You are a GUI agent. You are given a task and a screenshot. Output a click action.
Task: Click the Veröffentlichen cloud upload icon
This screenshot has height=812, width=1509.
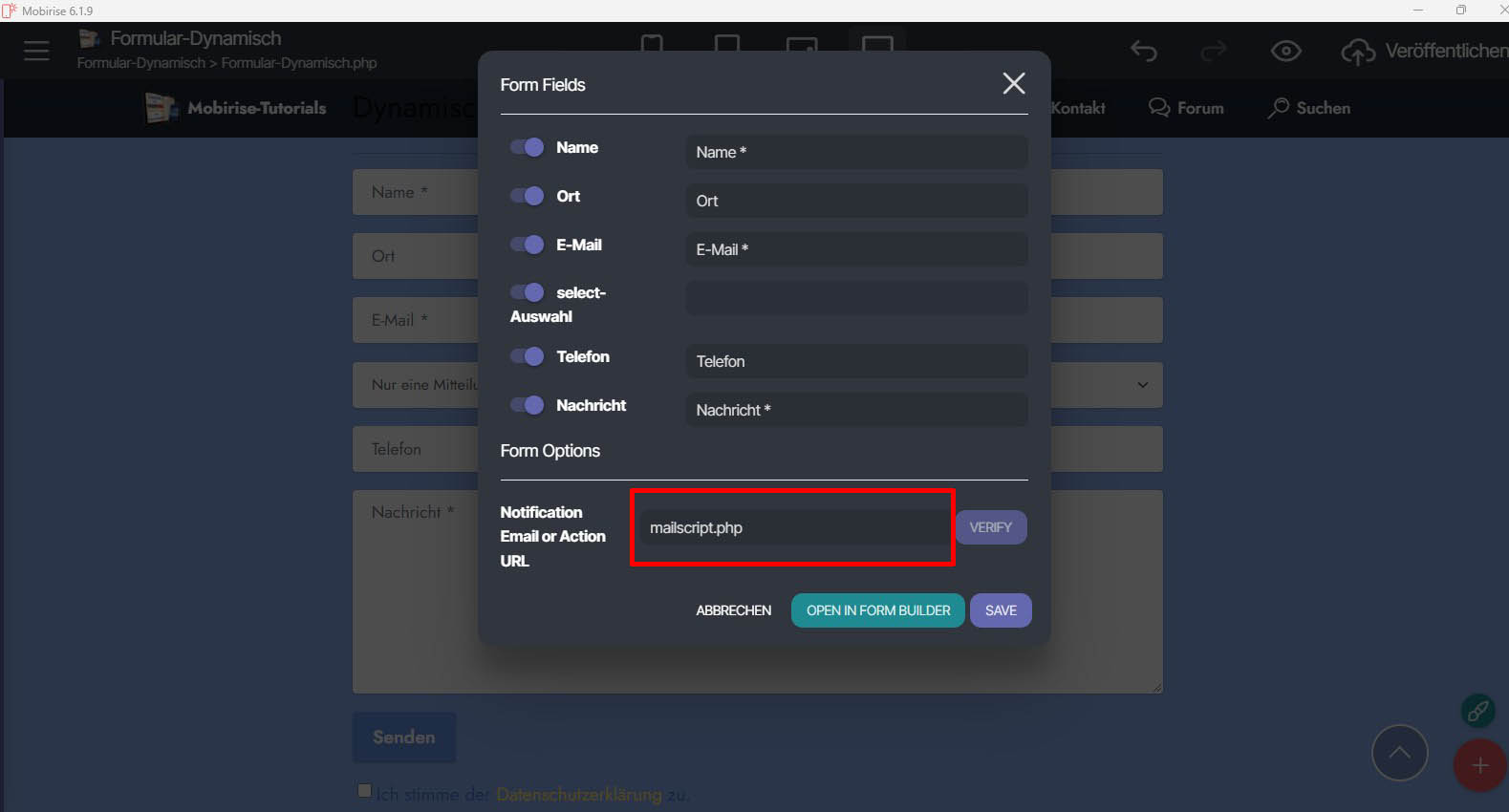(1358, 52)
